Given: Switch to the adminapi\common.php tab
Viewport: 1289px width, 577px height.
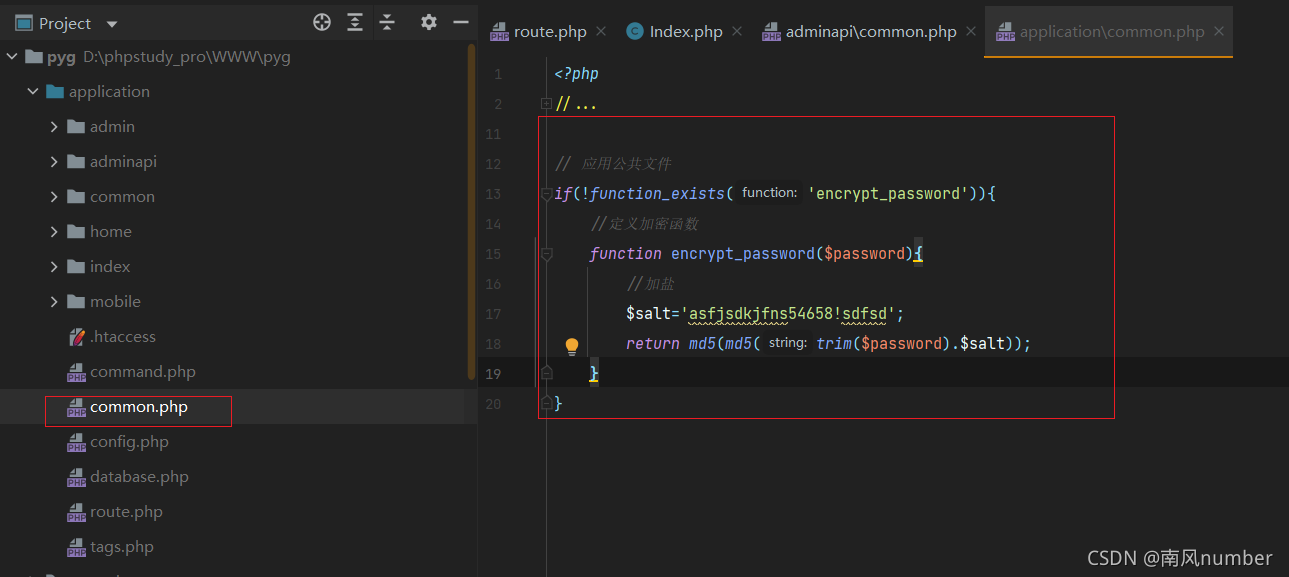Looking at the screenshot, I should pyautogui.click(x=870, y=31).
